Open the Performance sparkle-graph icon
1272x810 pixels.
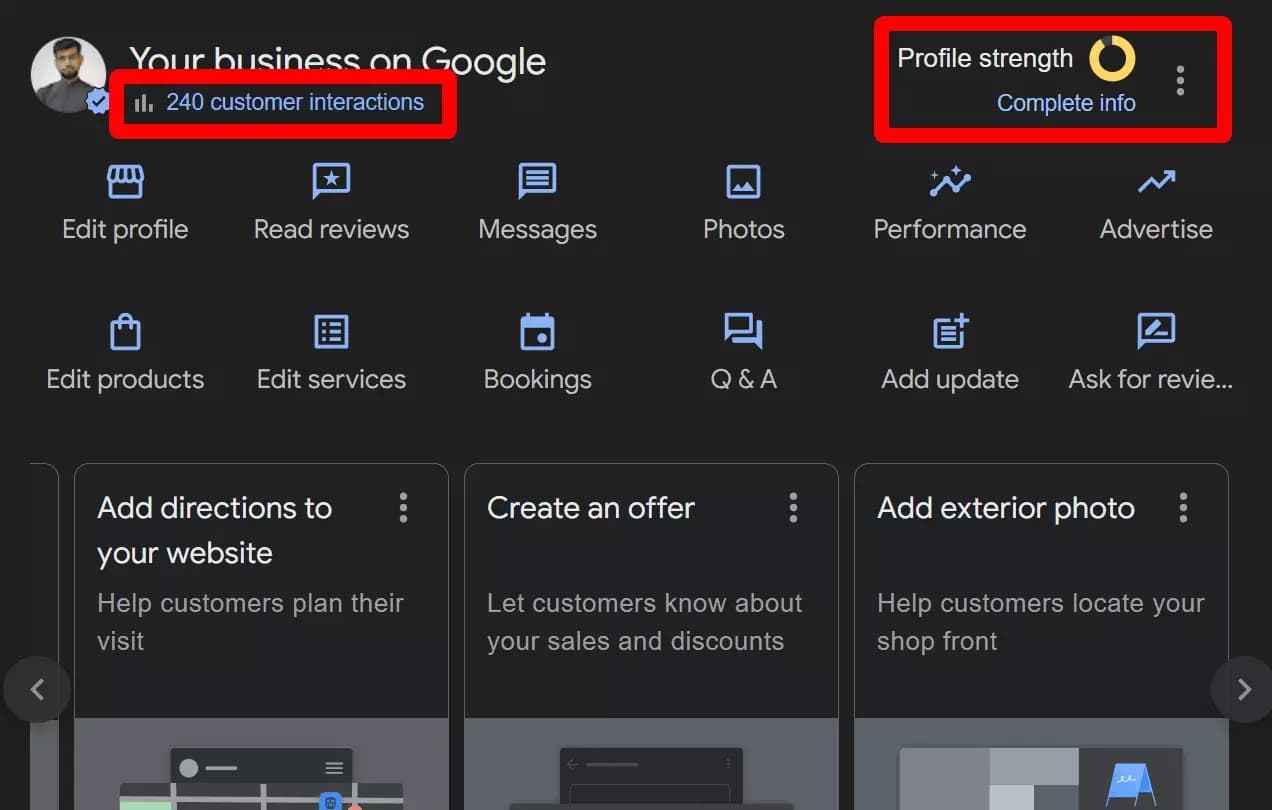(950, 181)
